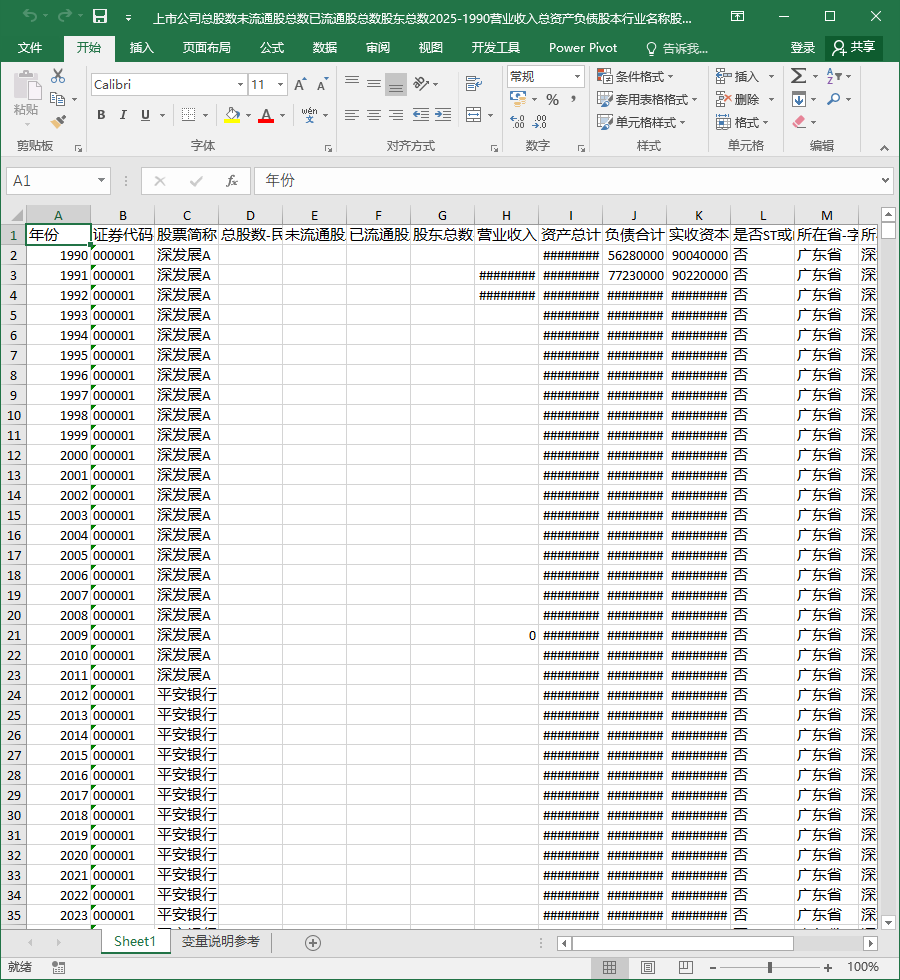This screenshot has width=900, height=980.
Task: Open the 数据 ribbon tab
Action: (x=324, y=48)
